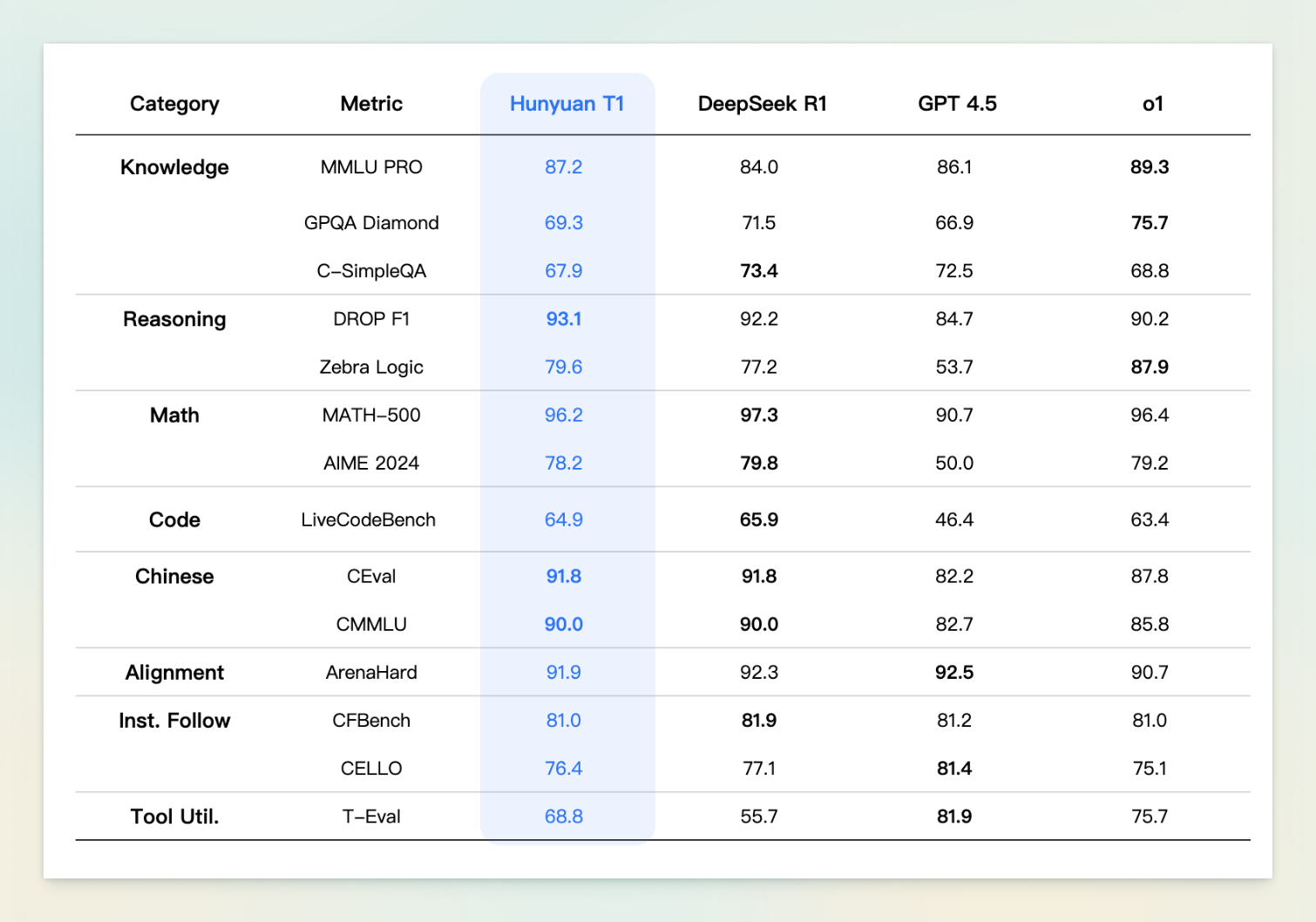The image size is (1316, 922).
Task: Highlight o1 MATH-500 score 96.4
Action: [x=1150, y=415]
